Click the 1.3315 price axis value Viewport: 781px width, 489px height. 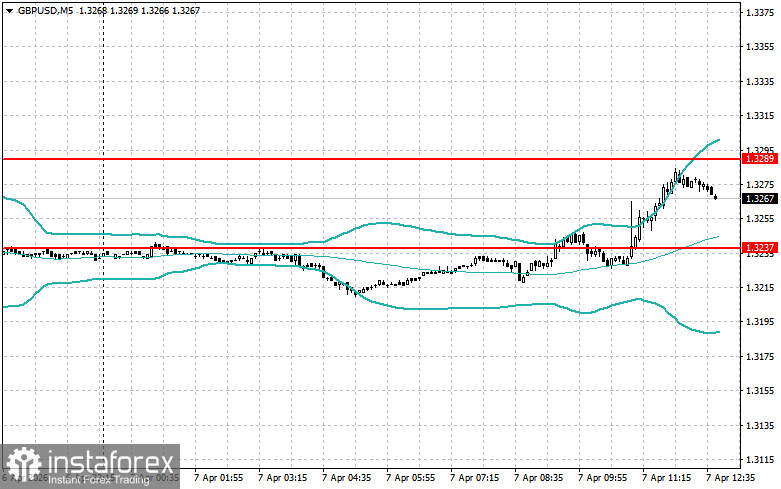(760, 116)
